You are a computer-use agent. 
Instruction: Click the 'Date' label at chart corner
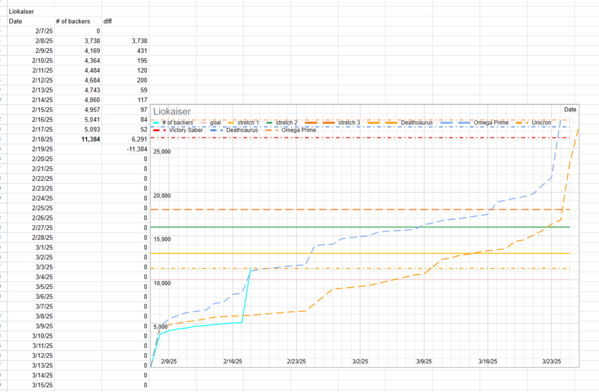click(x=570, y=110)
